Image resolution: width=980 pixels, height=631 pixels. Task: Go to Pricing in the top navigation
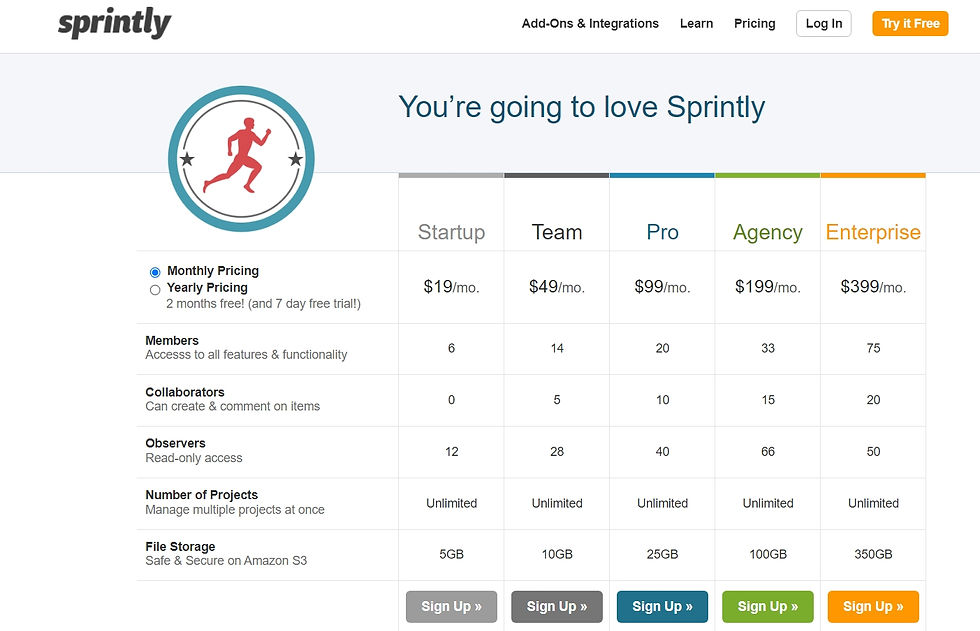754,24
